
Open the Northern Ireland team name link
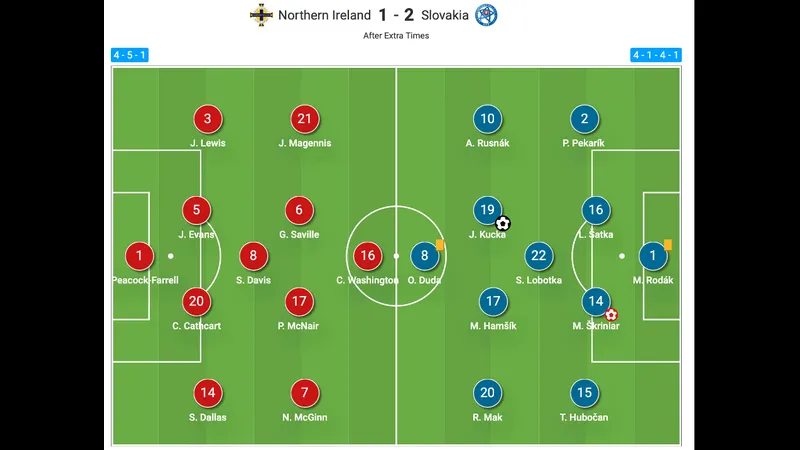pos(324,15)
